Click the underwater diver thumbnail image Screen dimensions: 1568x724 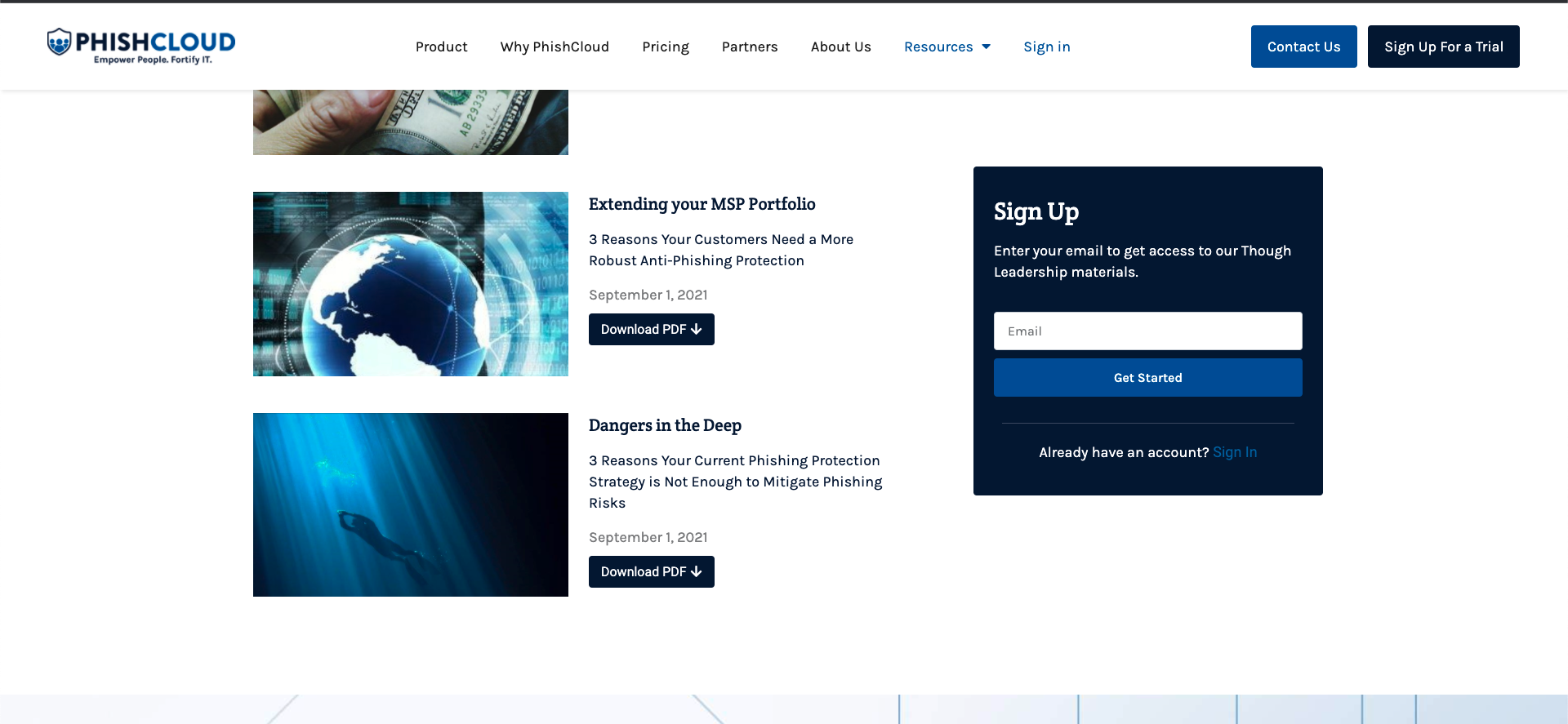411,504
